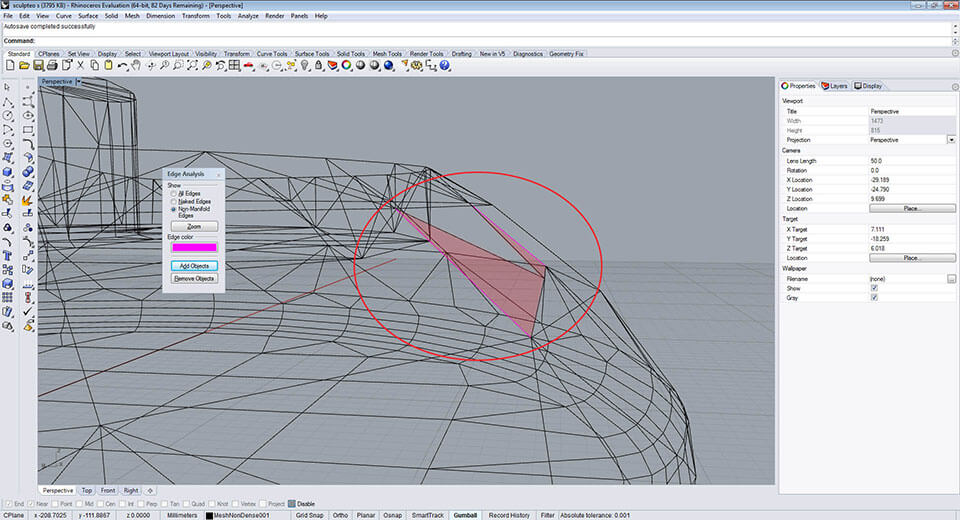This screenshot has width=960, height=520.
Task: Click the light bulb icon in toolbar
Action: 304,66
